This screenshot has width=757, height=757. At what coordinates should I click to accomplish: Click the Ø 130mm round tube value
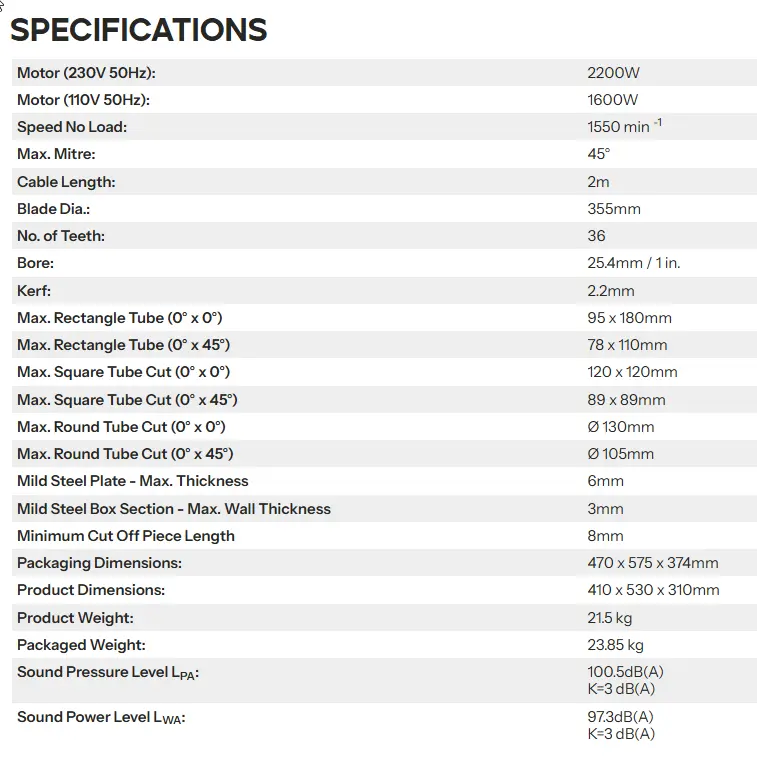point(620,427)
